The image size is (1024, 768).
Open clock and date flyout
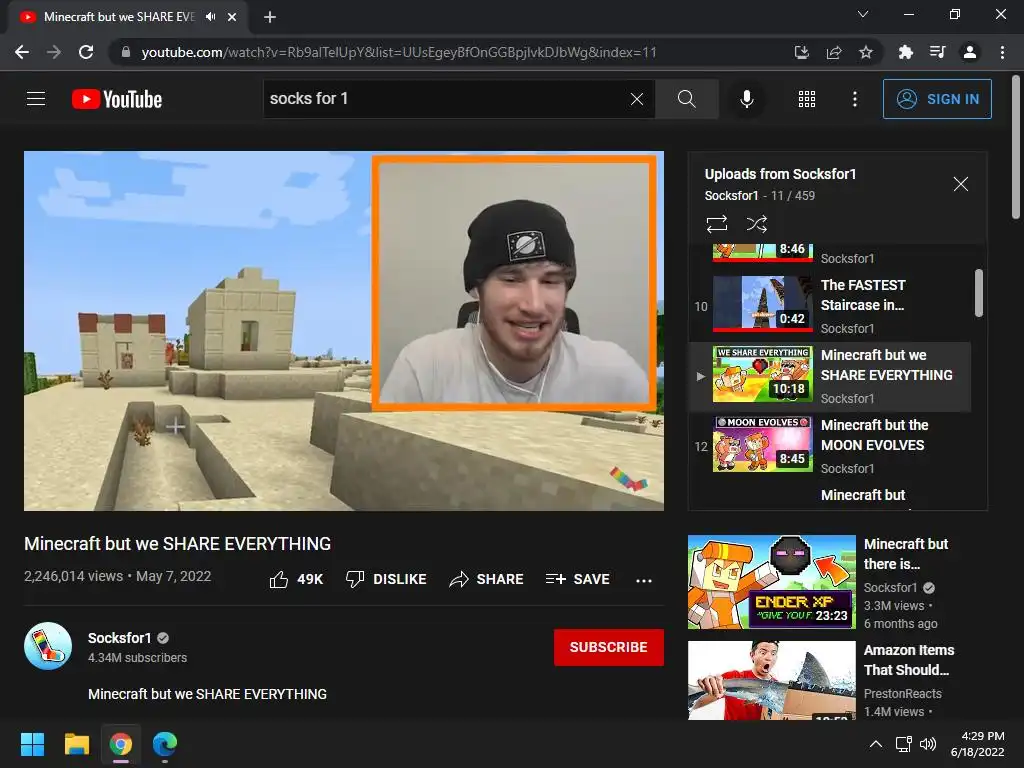point(977,744)
